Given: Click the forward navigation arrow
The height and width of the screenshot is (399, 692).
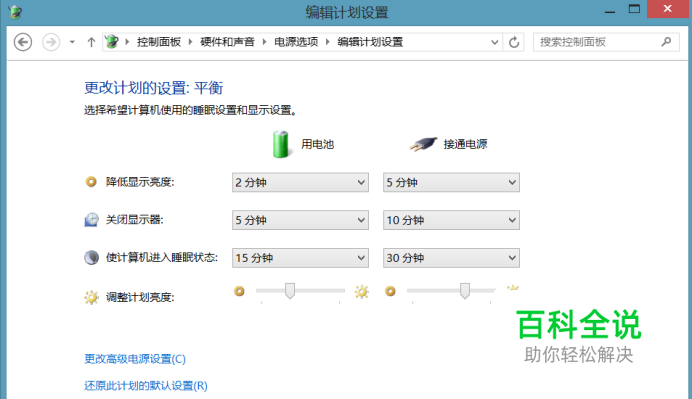Looking at the screenshot, I should click(x=51, y=42).
